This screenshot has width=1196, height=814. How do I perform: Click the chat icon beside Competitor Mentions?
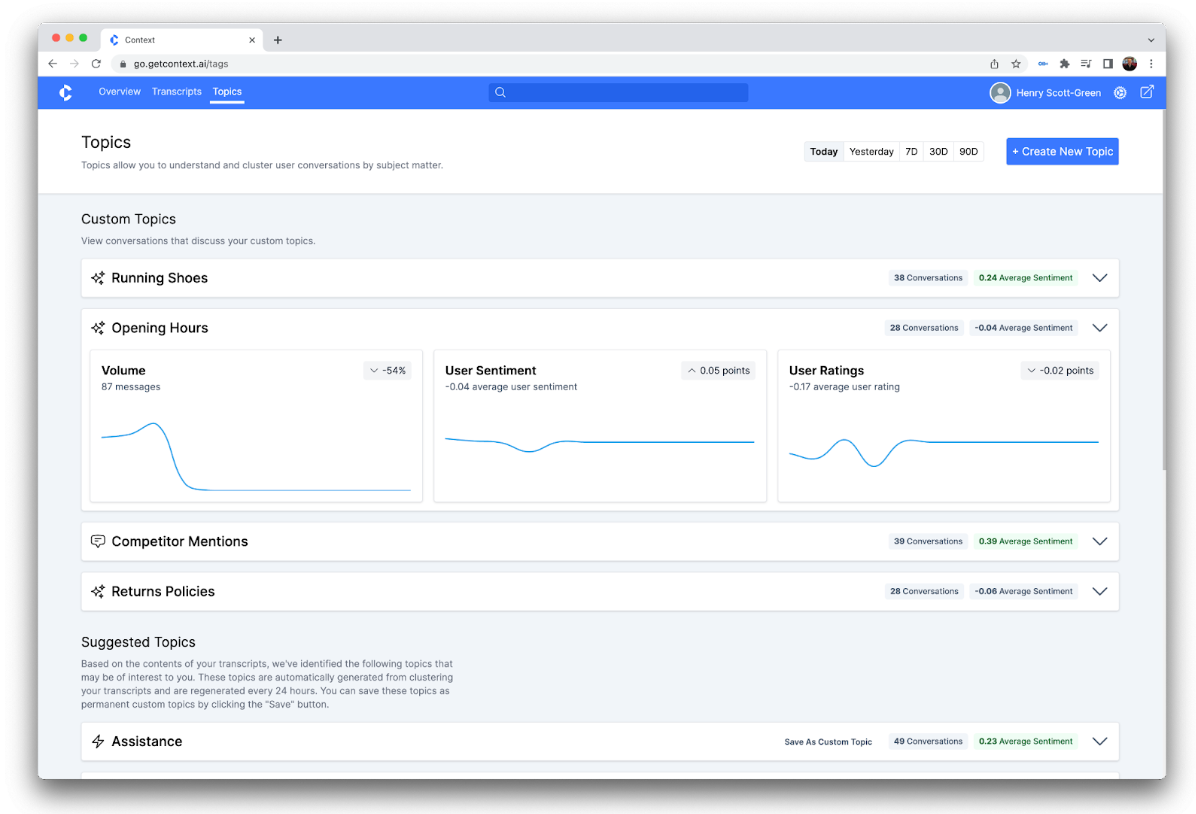[x=98, y=541]
